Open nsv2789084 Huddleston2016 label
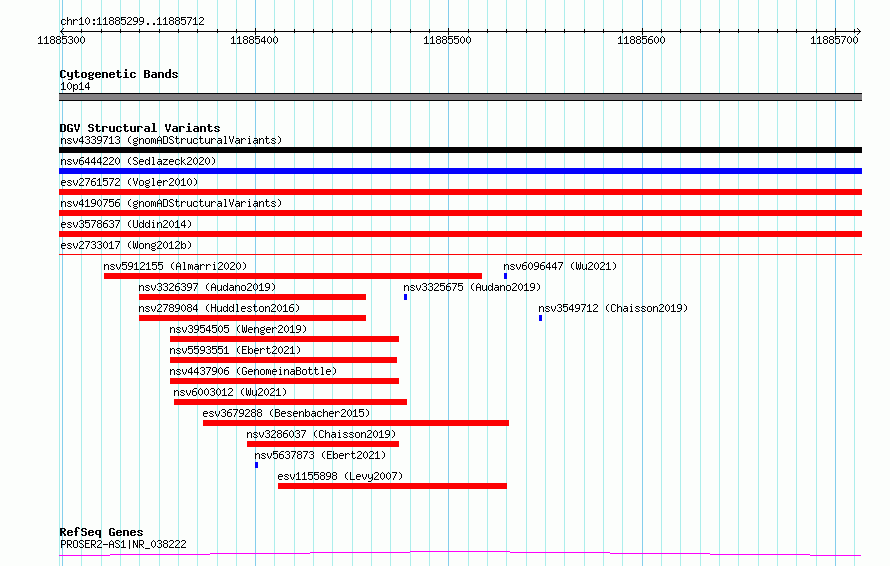 tap(219, 308)
